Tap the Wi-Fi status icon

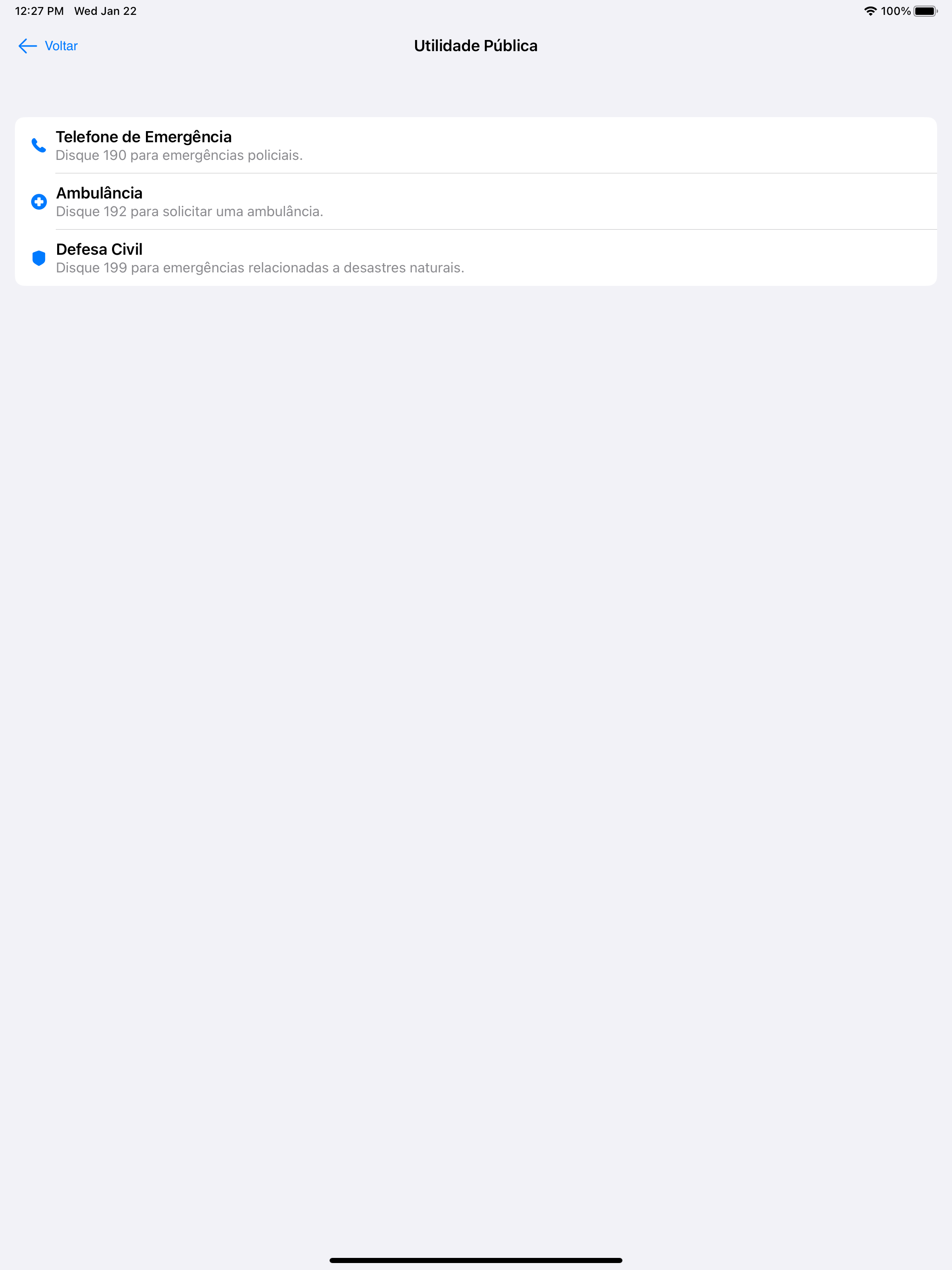(870, 11)
